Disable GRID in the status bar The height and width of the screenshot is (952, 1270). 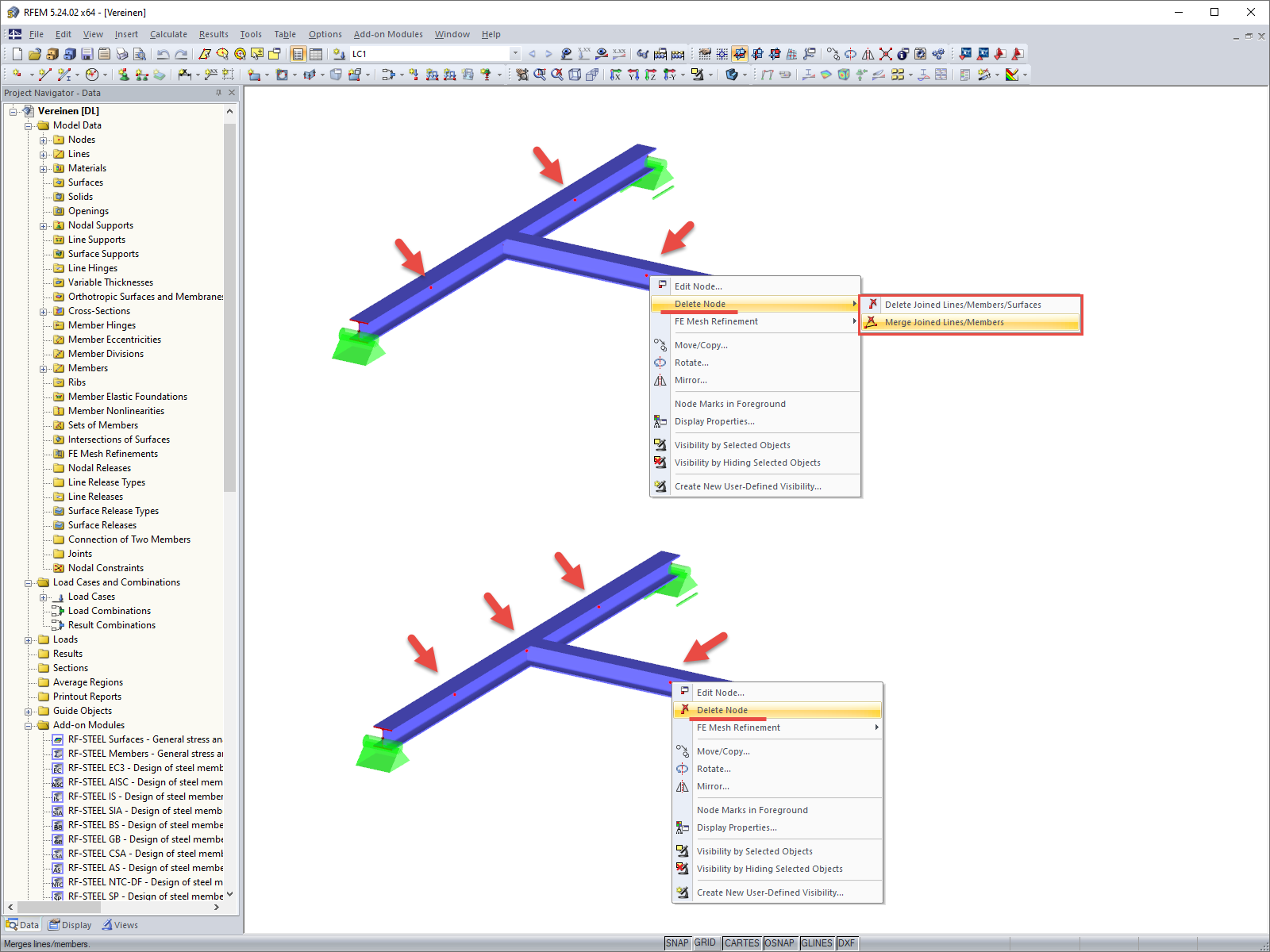pyautogui.click(x=705, y=943)
